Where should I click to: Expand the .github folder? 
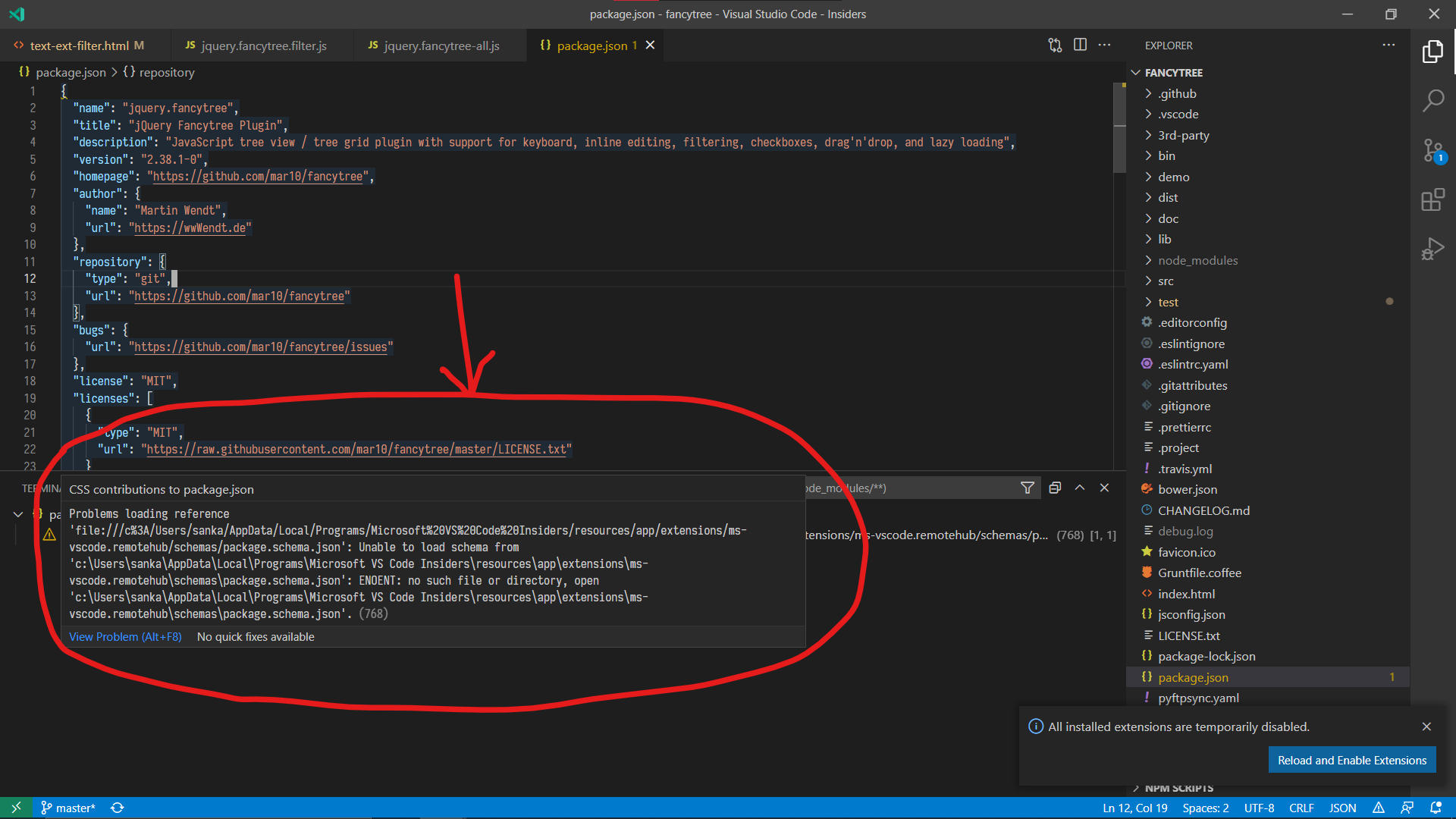pos(1177,93)
